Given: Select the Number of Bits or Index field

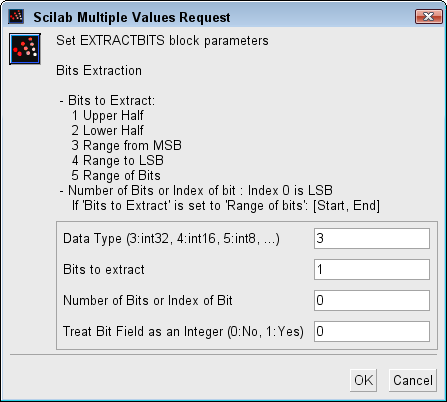Looking at the screenshot, I should (372, 300).
